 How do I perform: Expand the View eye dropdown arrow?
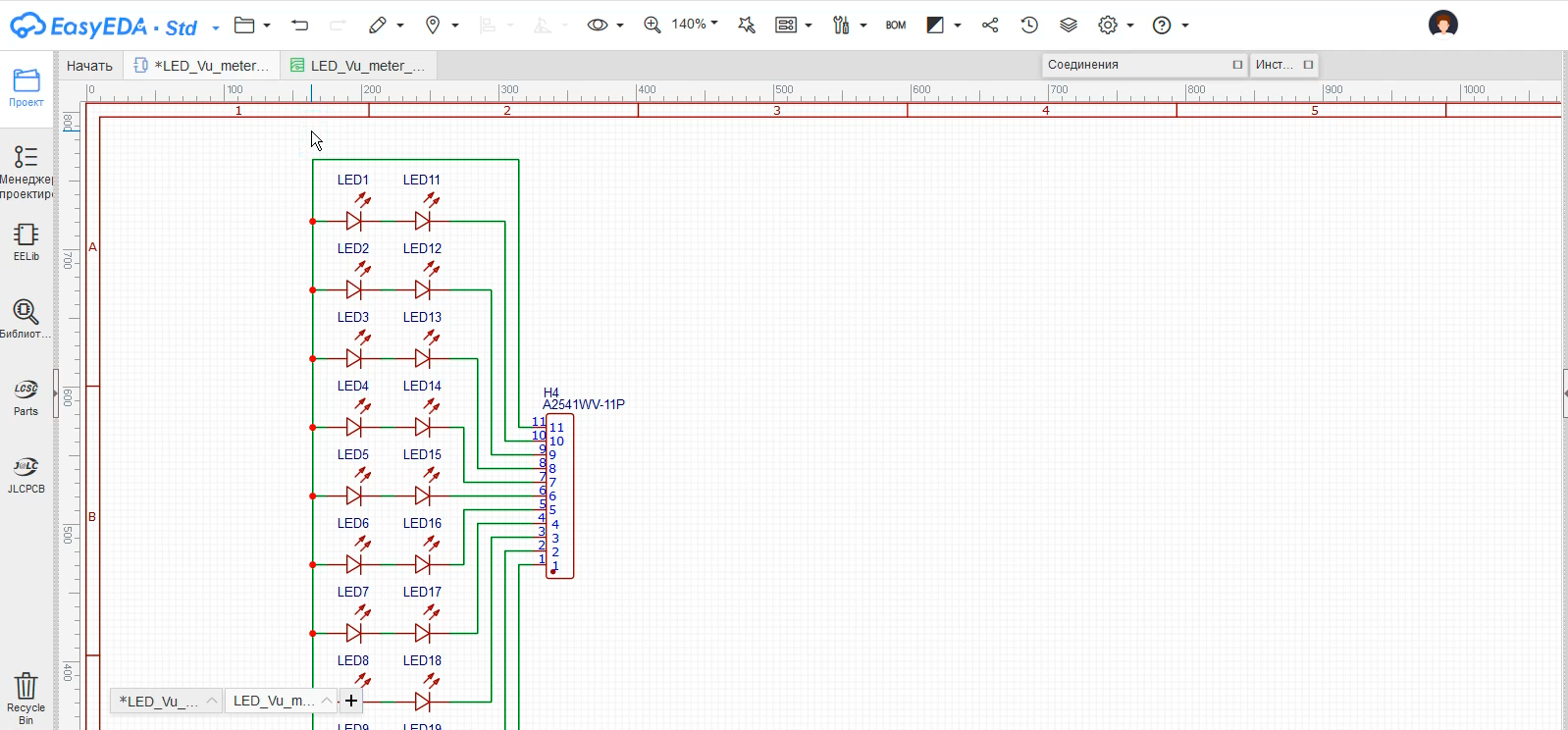(x=620, y=26)
